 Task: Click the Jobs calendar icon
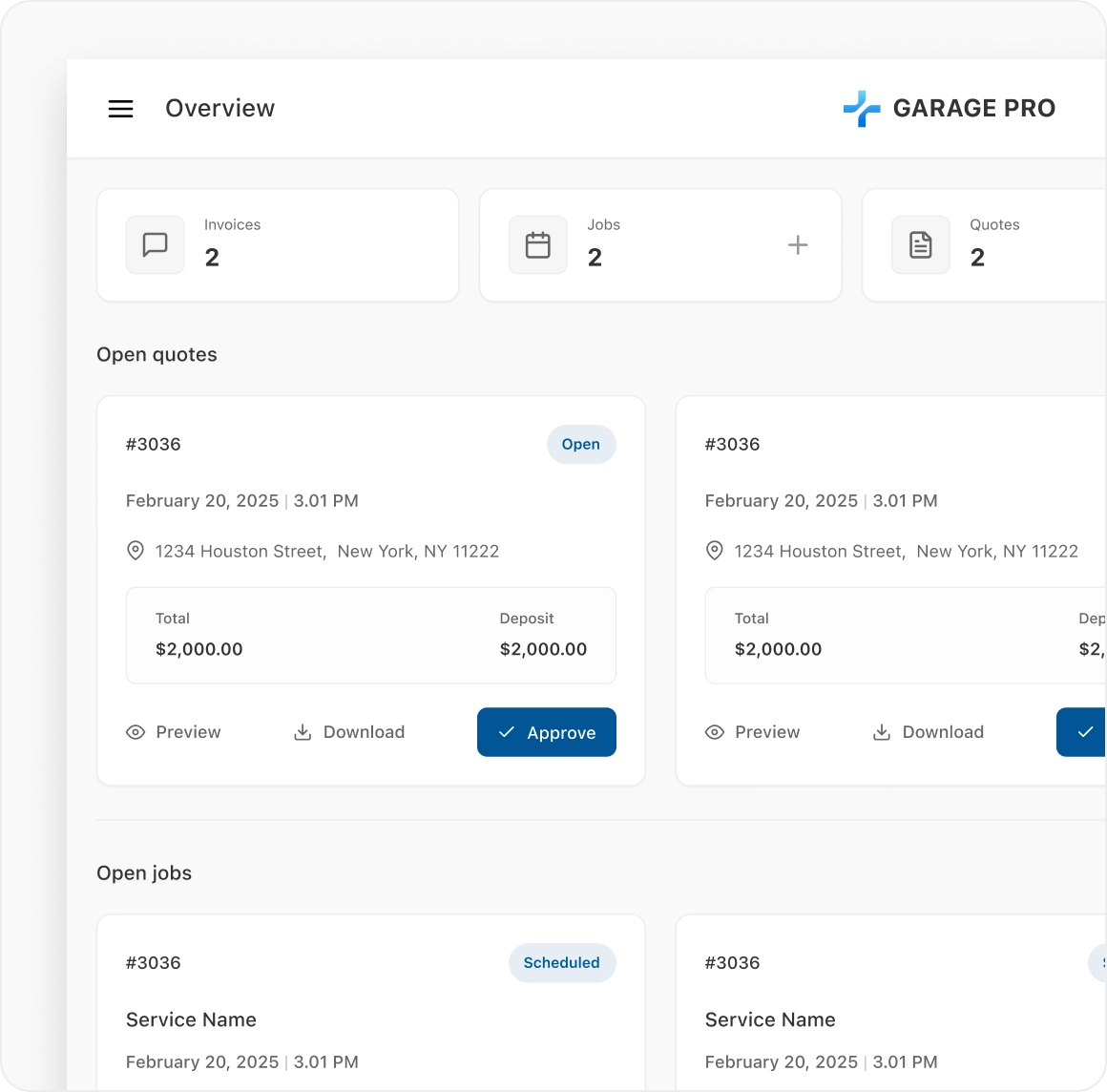[538, 245]
